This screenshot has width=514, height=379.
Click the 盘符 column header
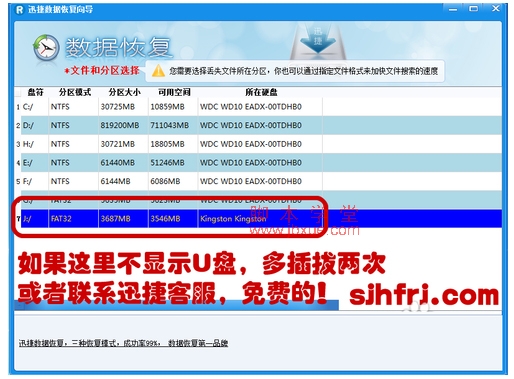tap(35, 92)
